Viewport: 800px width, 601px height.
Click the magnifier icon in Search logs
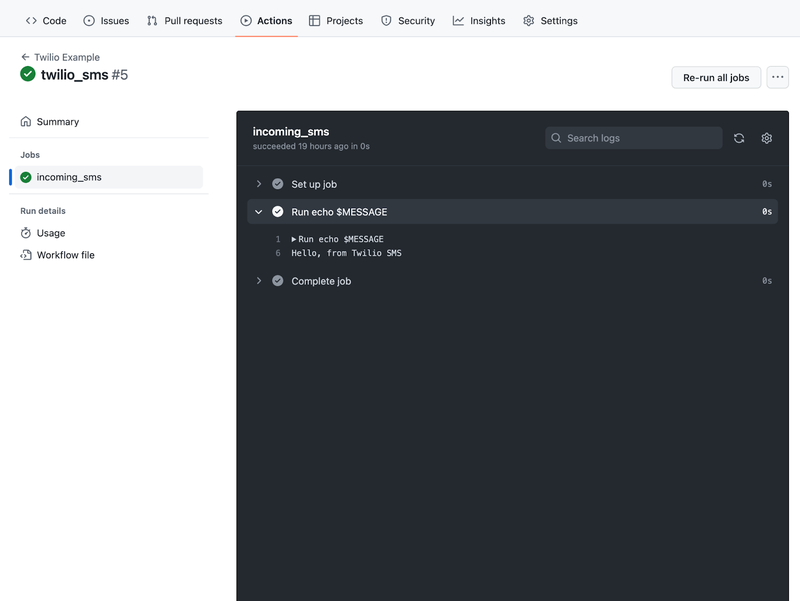coord(556,138)
